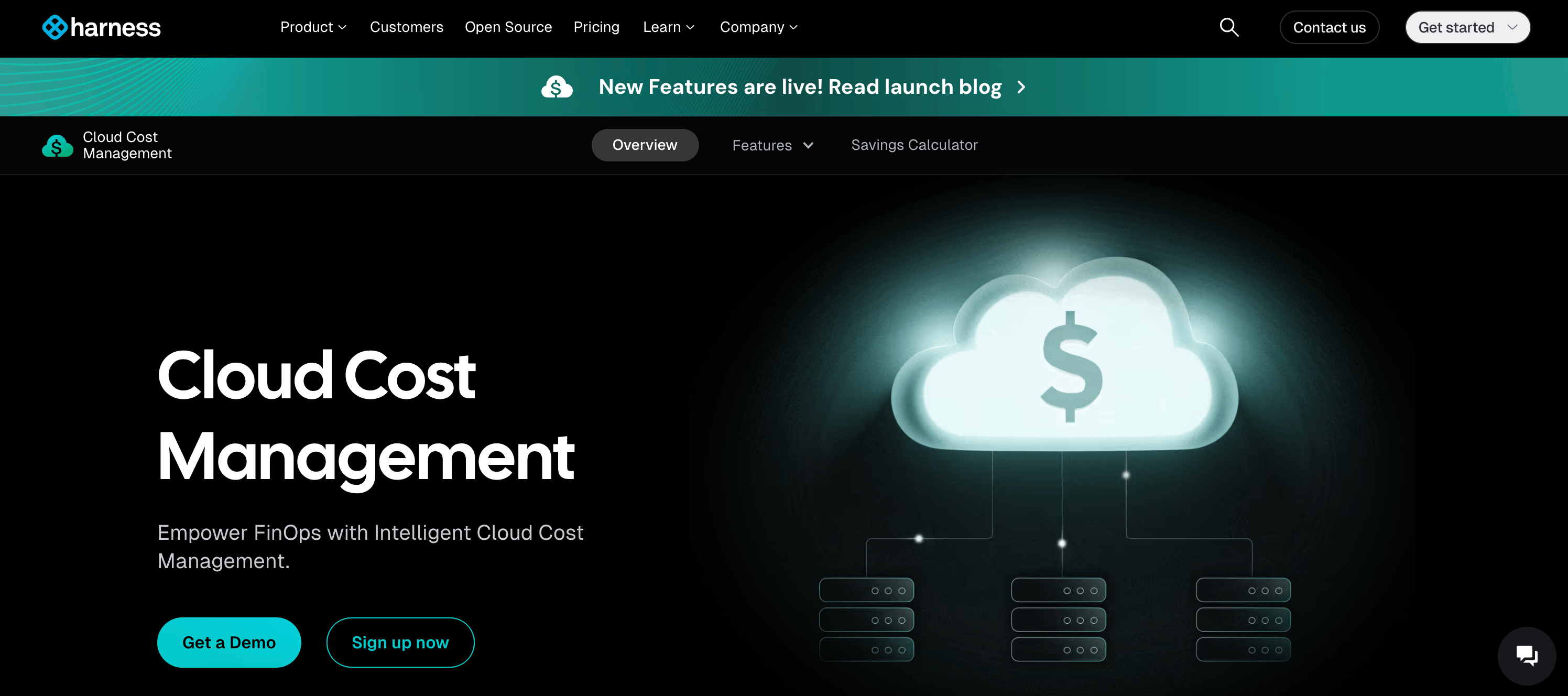Screen dimensions: 1568x696
Task: Open the Open Source page
Action: [508, 27]
